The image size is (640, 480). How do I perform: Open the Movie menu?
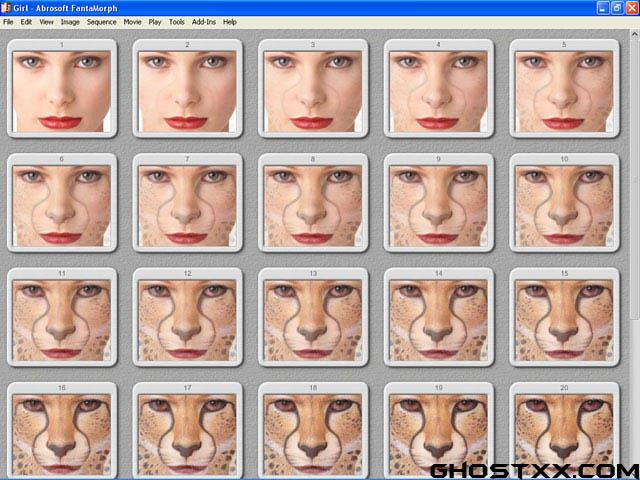(132, 22)
